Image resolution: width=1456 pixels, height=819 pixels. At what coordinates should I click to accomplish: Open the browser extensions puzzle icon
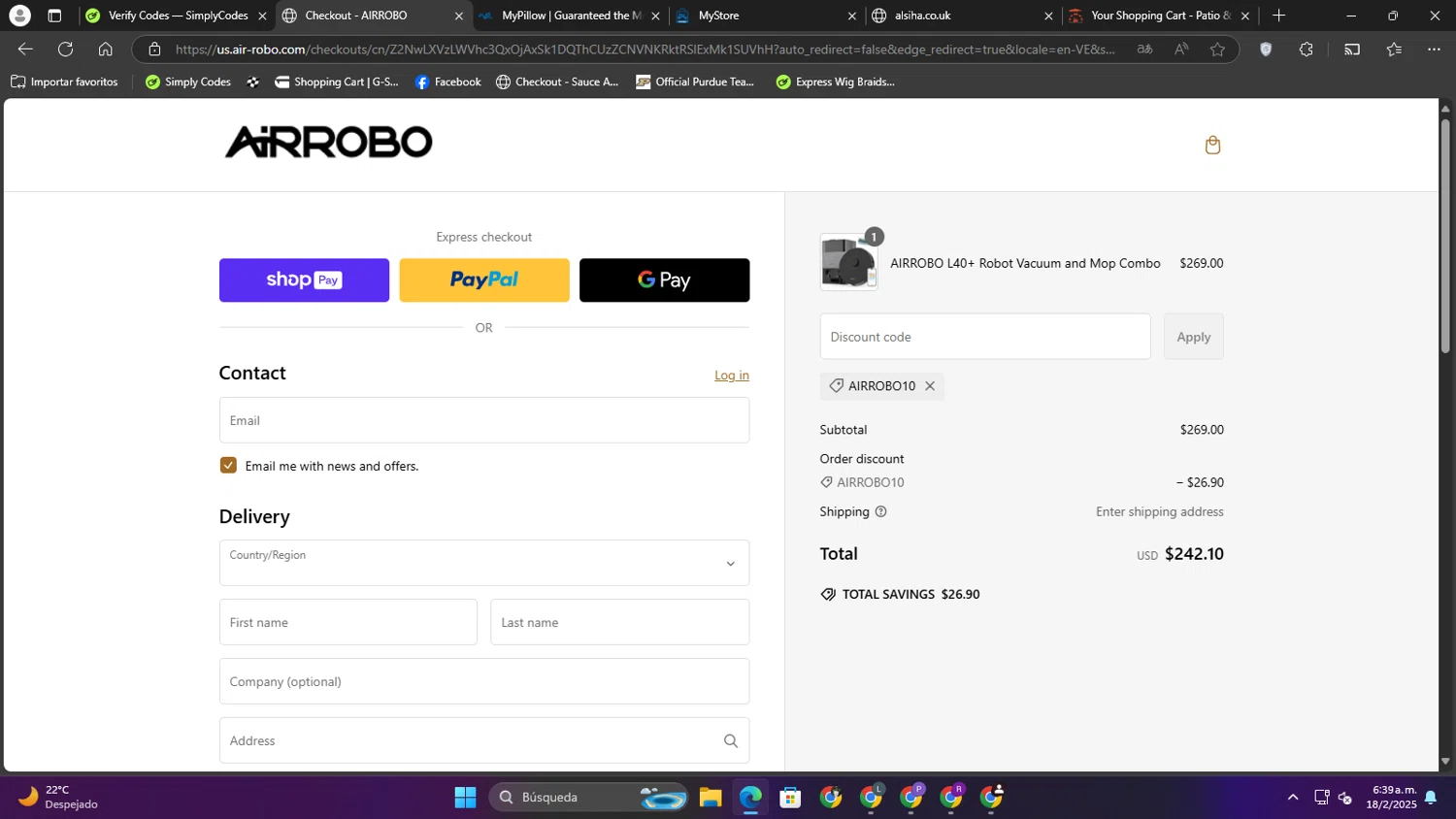(1306, 49)
